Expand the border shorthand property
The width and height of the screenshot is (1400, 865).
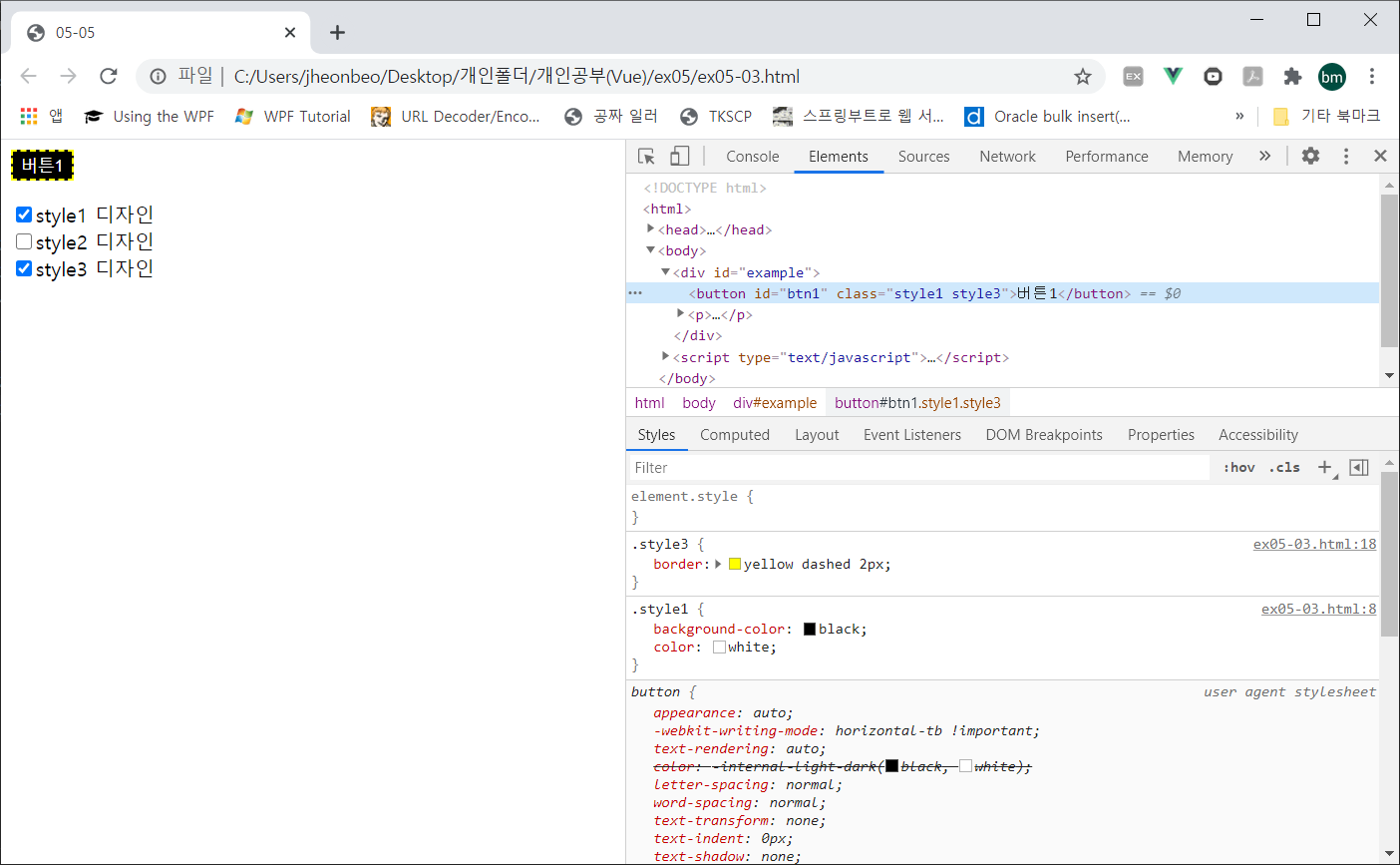pyautogui.click(x=718, y=564)
